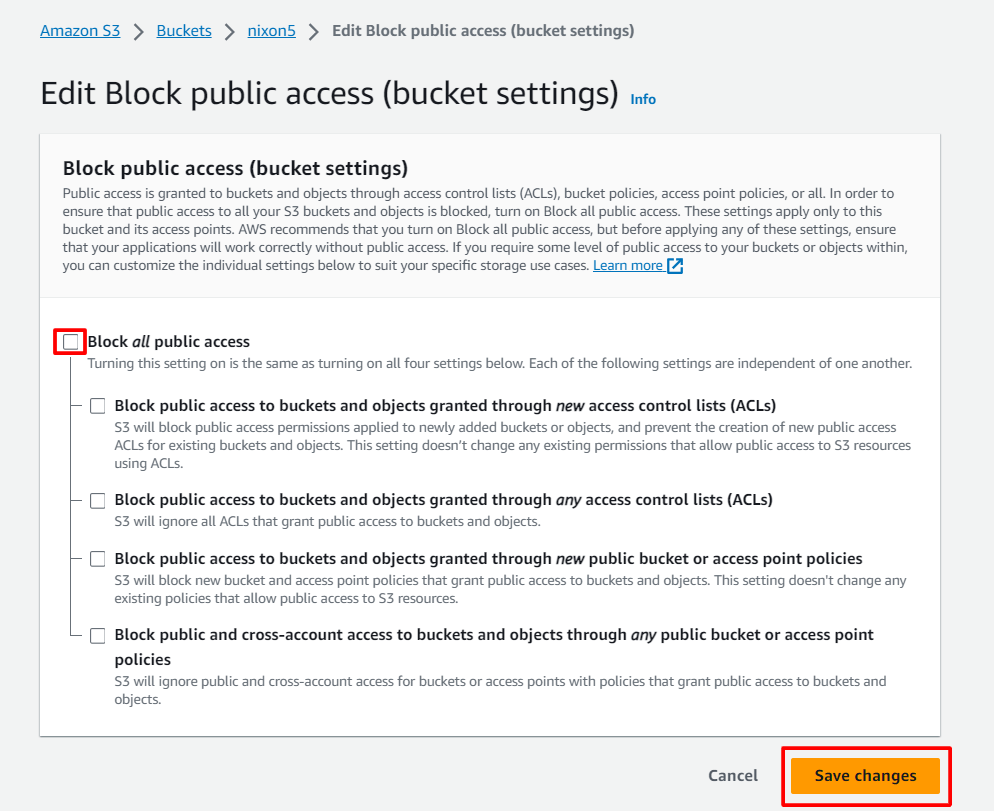994x811 pixels.
Task: Click the main Edit Block public access title
Action: [x=329, y=93]
